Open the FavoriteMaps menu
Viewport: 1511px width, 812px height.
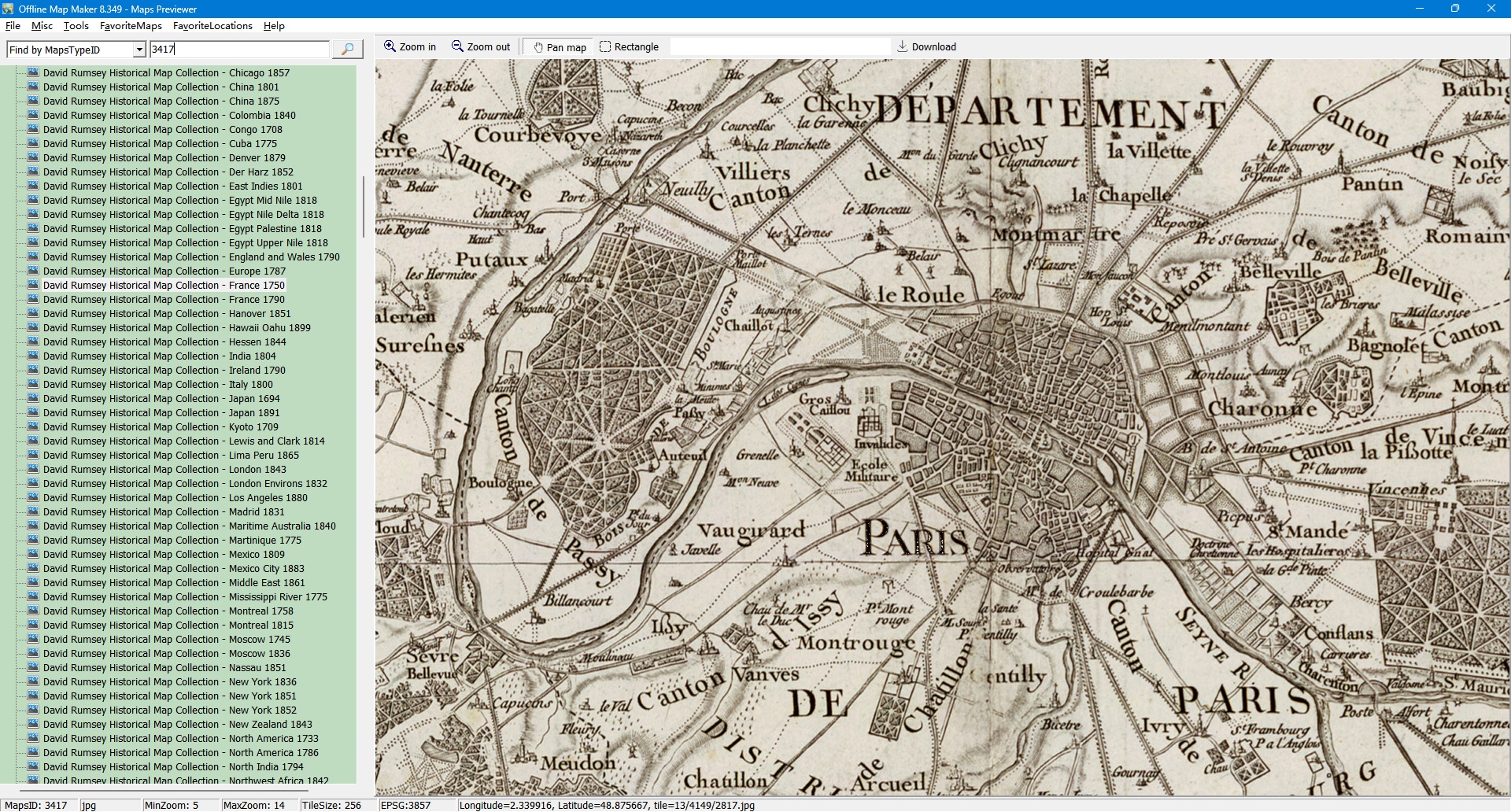(131, 26)
